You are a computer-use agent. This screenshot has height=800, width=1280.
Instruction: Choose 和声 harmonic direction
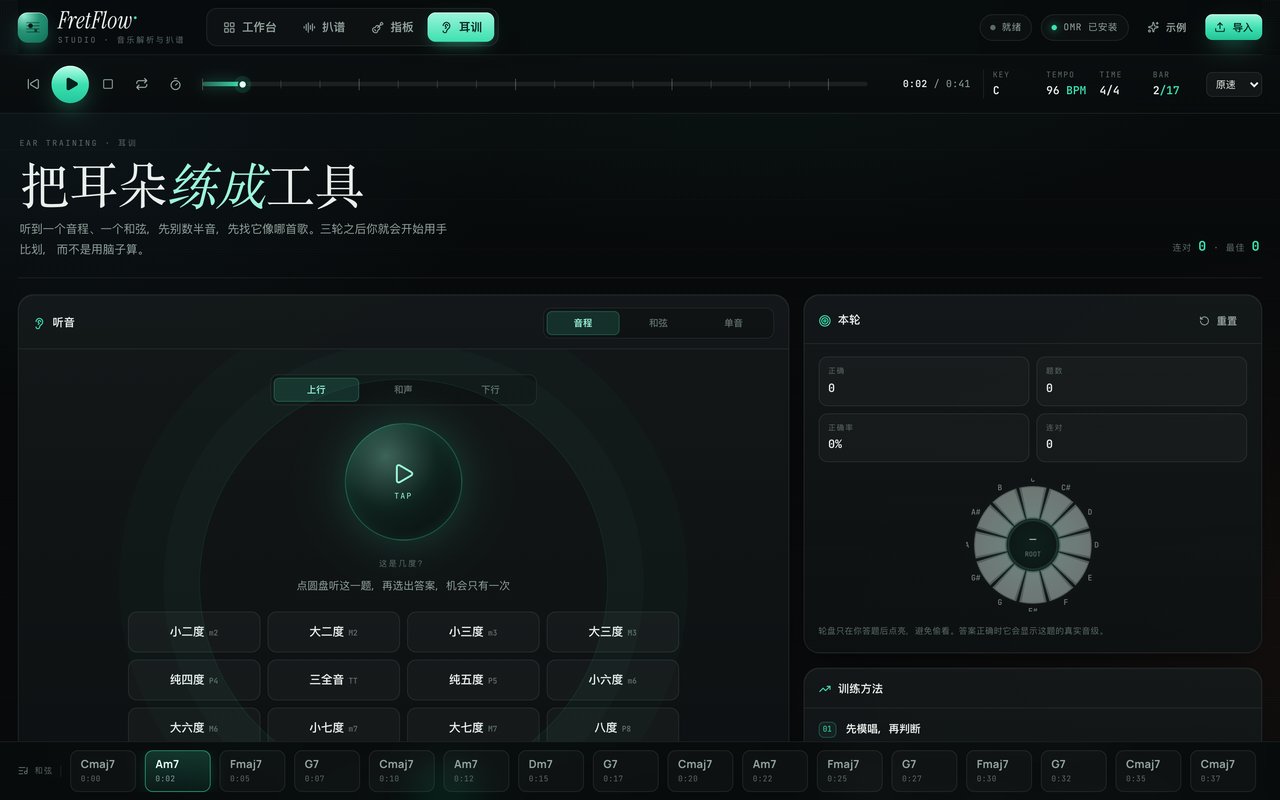(403, 389)
